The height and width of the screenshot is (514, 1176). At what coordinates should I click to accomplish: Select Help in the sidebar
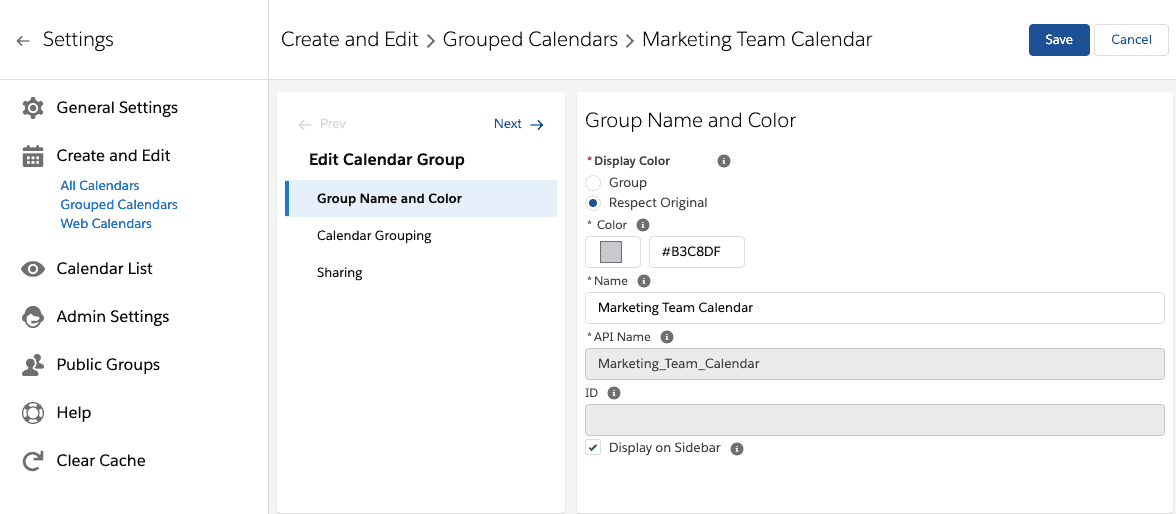coord(74,413)
